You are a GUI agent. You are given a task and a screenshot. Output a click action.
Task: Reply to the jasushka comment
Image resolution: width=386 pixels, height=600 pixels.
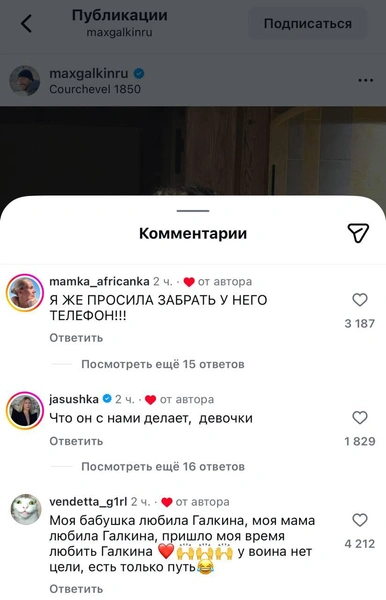tap(76, 441)
